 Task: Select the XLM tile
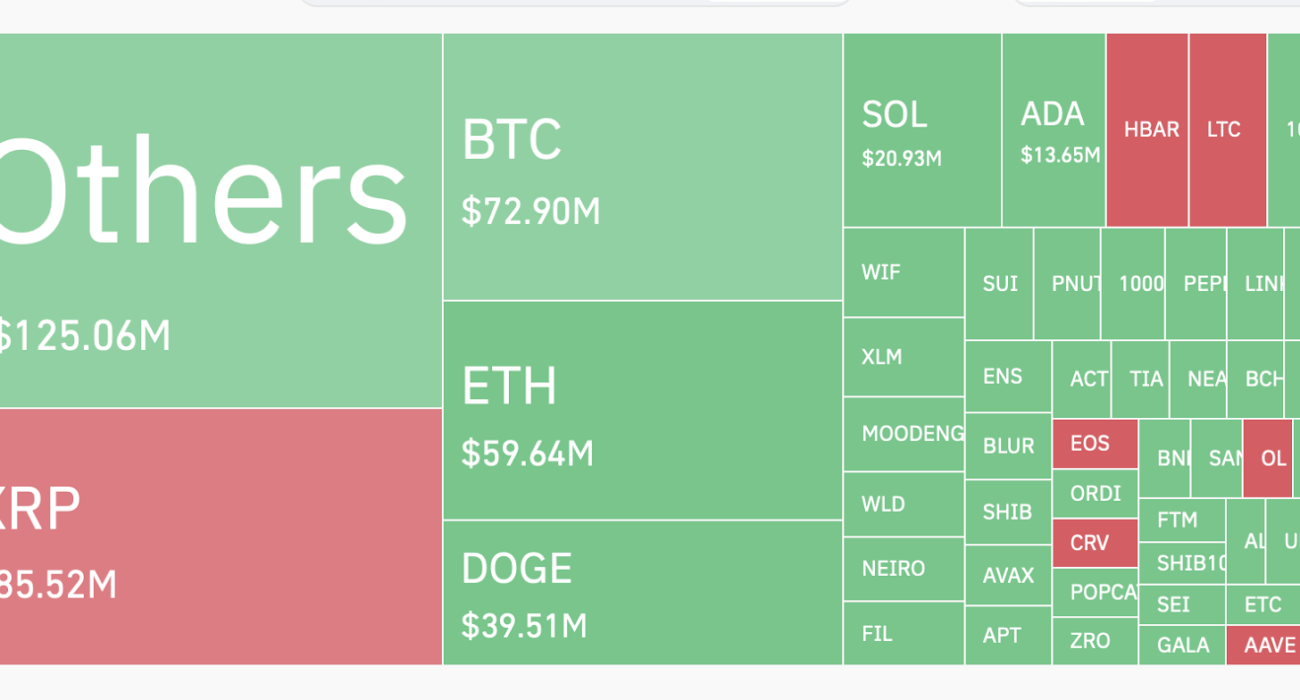pos(903,357)
